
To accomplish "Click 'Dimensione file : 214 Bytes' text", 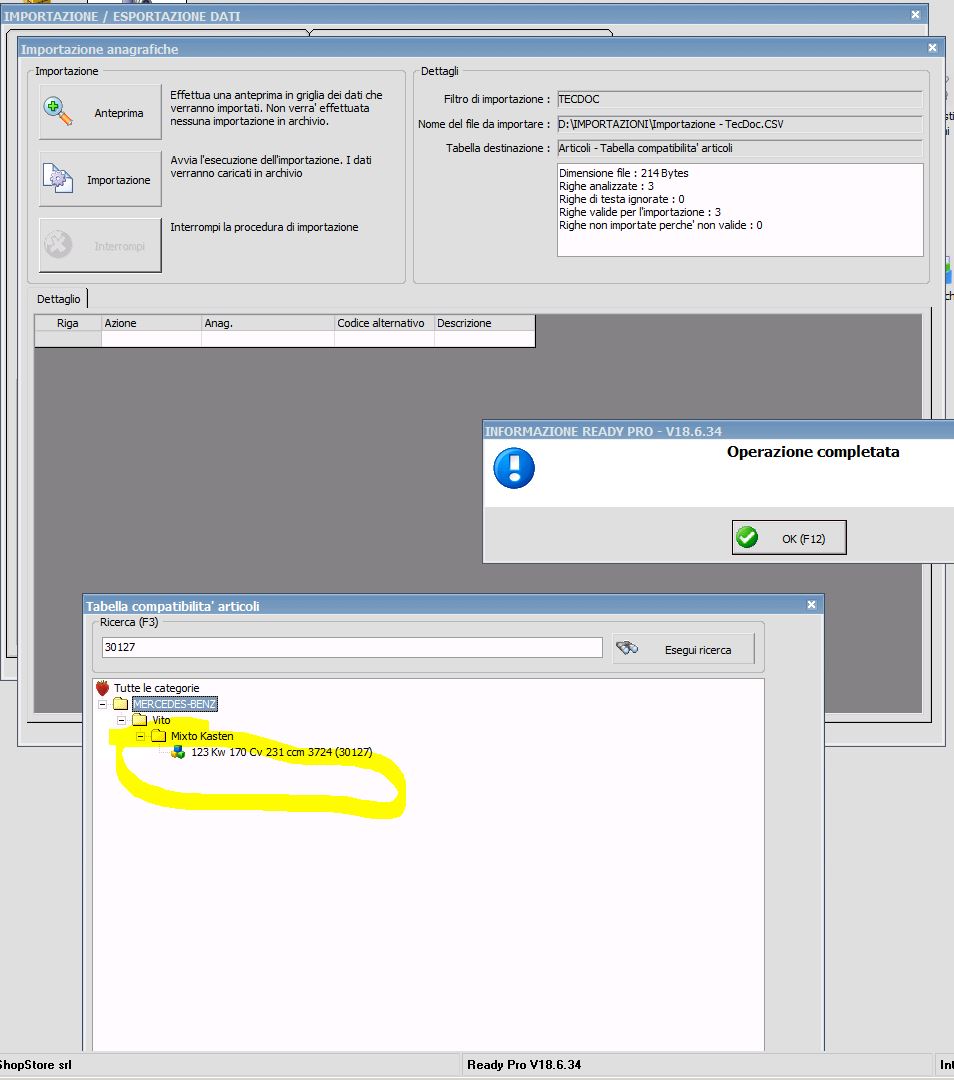I will 623,173.
